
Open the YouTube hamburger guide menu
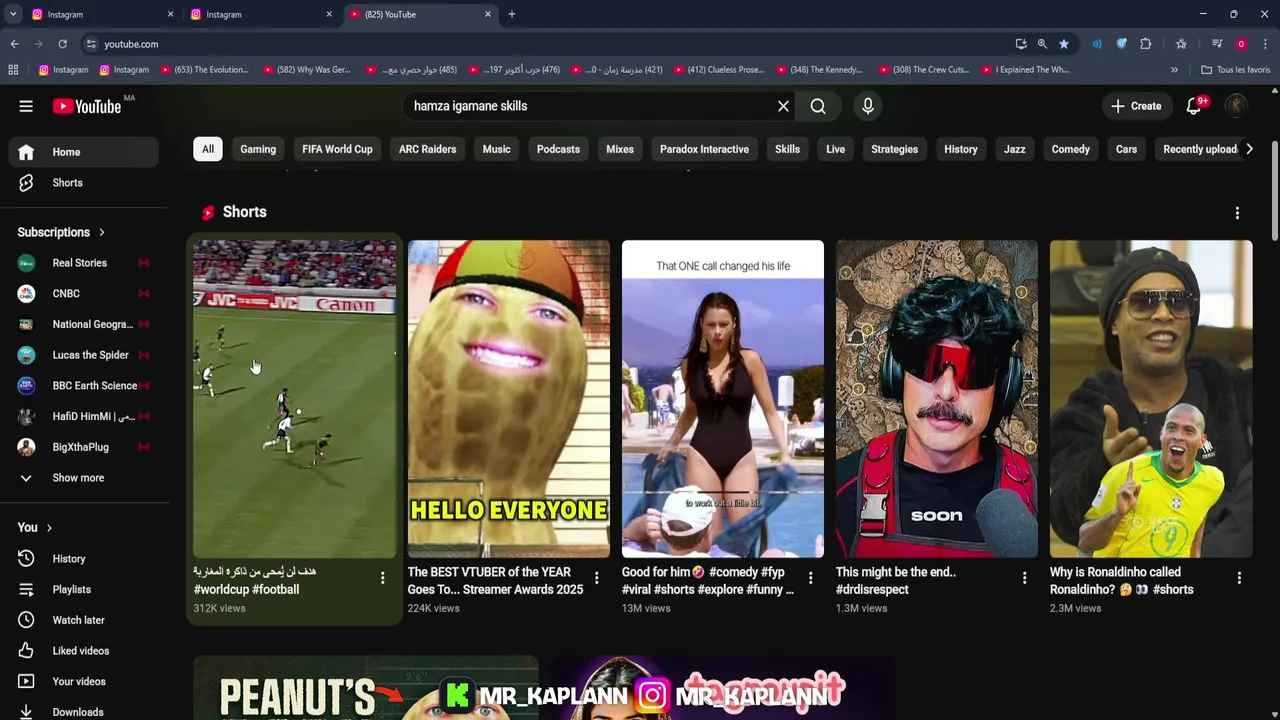(26, 106)
